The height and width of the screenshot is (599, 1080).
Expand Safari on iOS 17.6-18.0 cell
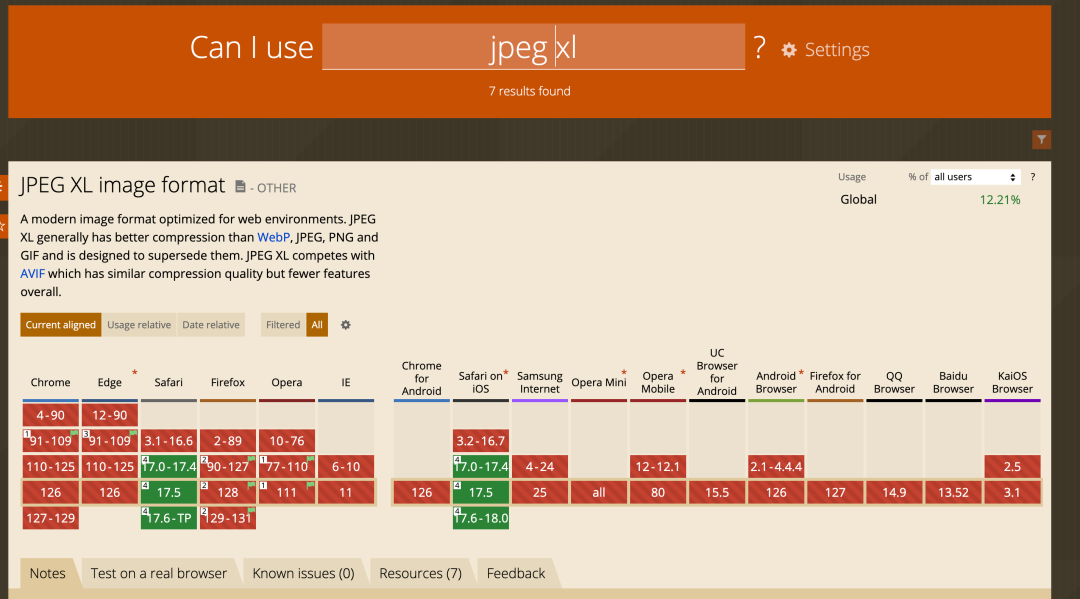481,518
